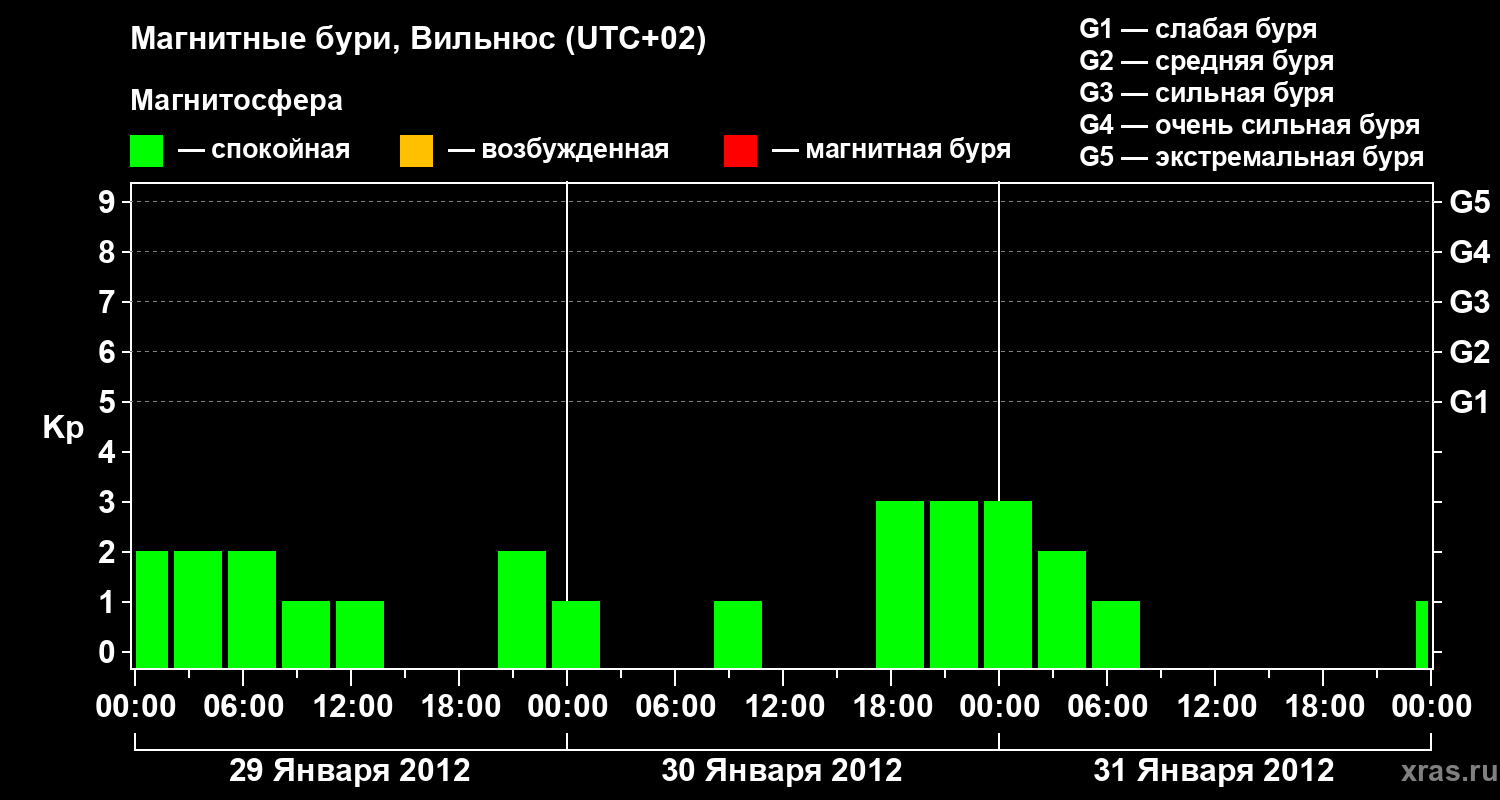Click the 29 January 12:00 Kp bar
Viewport: 1500px width, 800px height.
pyautogui.click(x=360, y=634)
